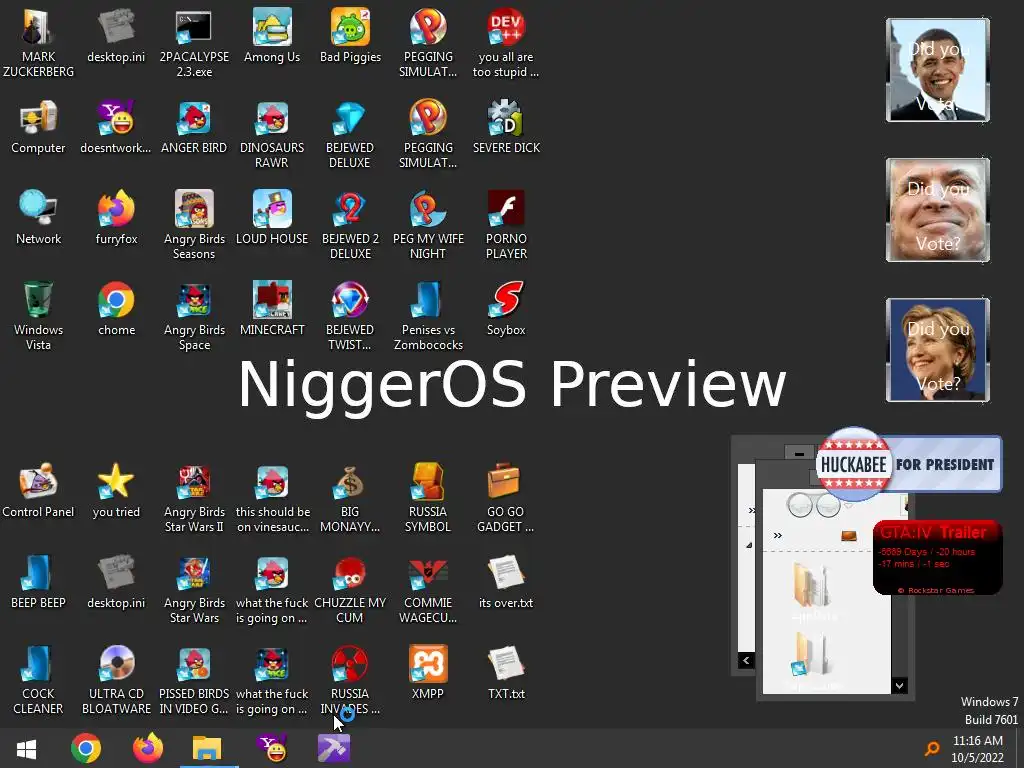
Task: Click the Rockstar Games credit in the GTA gadget
Action: pos(936,590)
